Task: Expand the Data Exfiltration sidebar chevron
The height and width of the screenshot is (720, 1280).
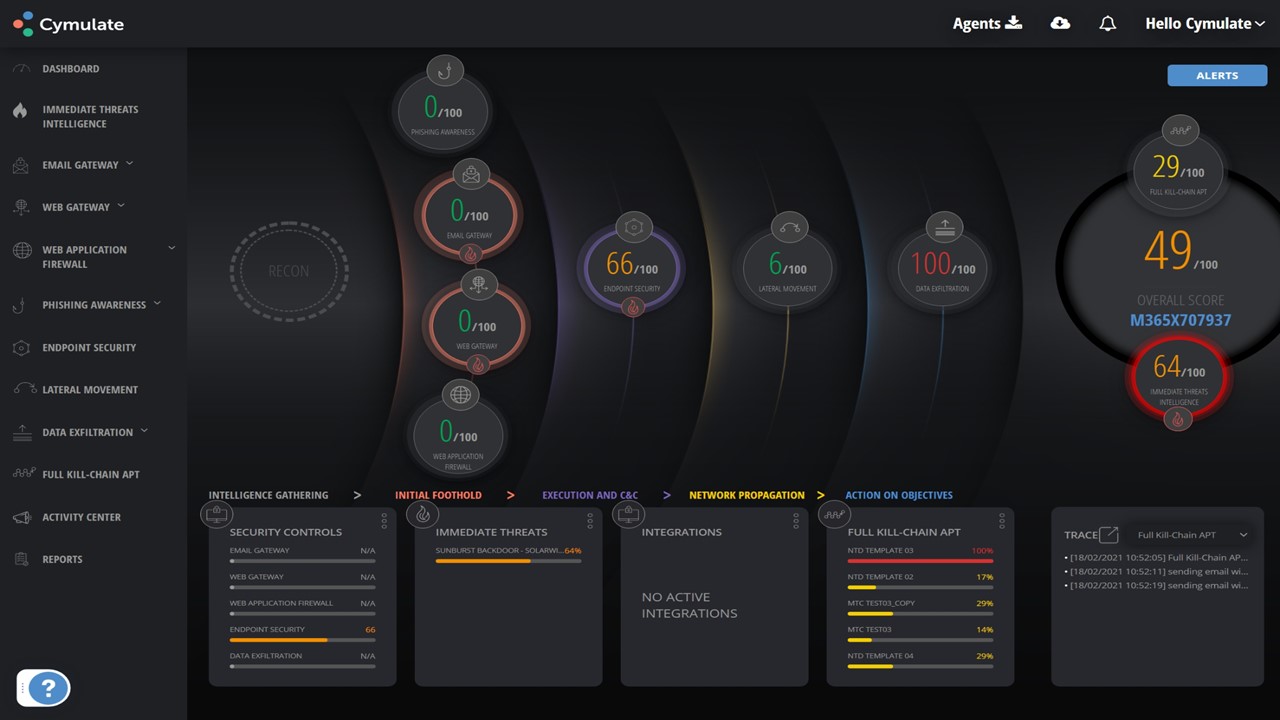Action: (x=144, y=431)
